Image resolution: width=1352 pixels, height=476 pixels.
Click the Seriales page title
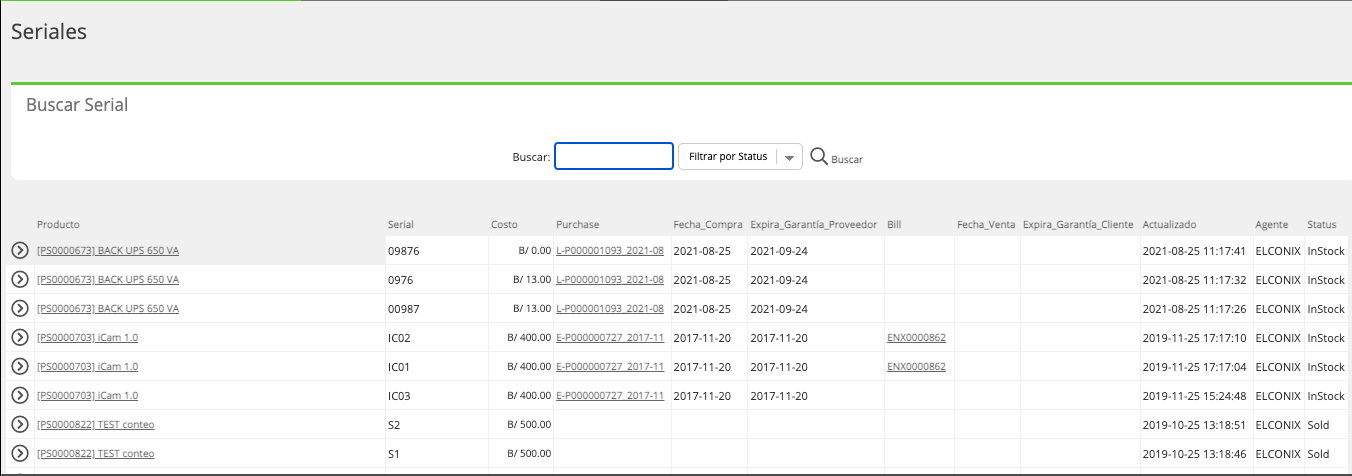[49, 31]
